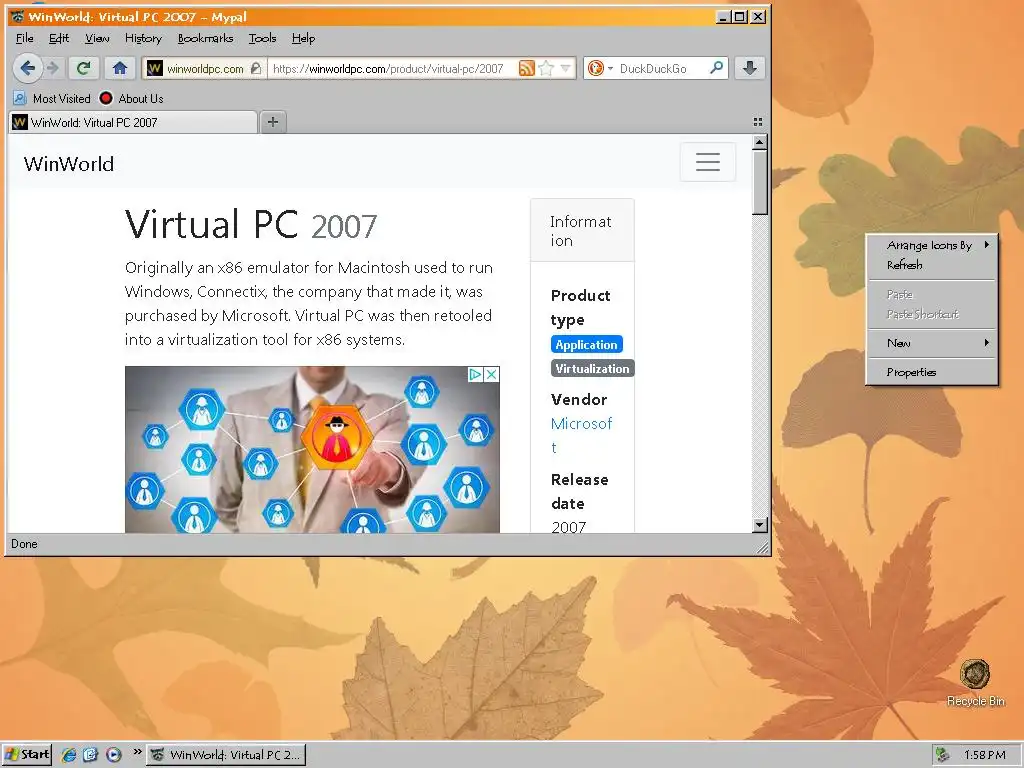1024x768 pixels.
Task: Choose Refresh from desktop context menu
Action: click(932, 264)
